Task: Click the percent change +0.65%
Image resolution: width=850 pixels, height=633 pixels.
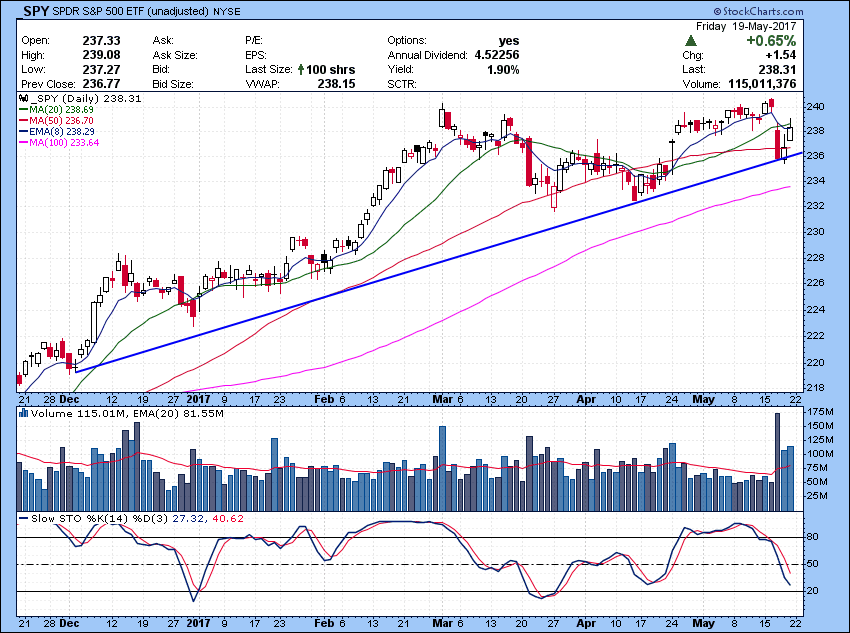Action: pos(771,41)
